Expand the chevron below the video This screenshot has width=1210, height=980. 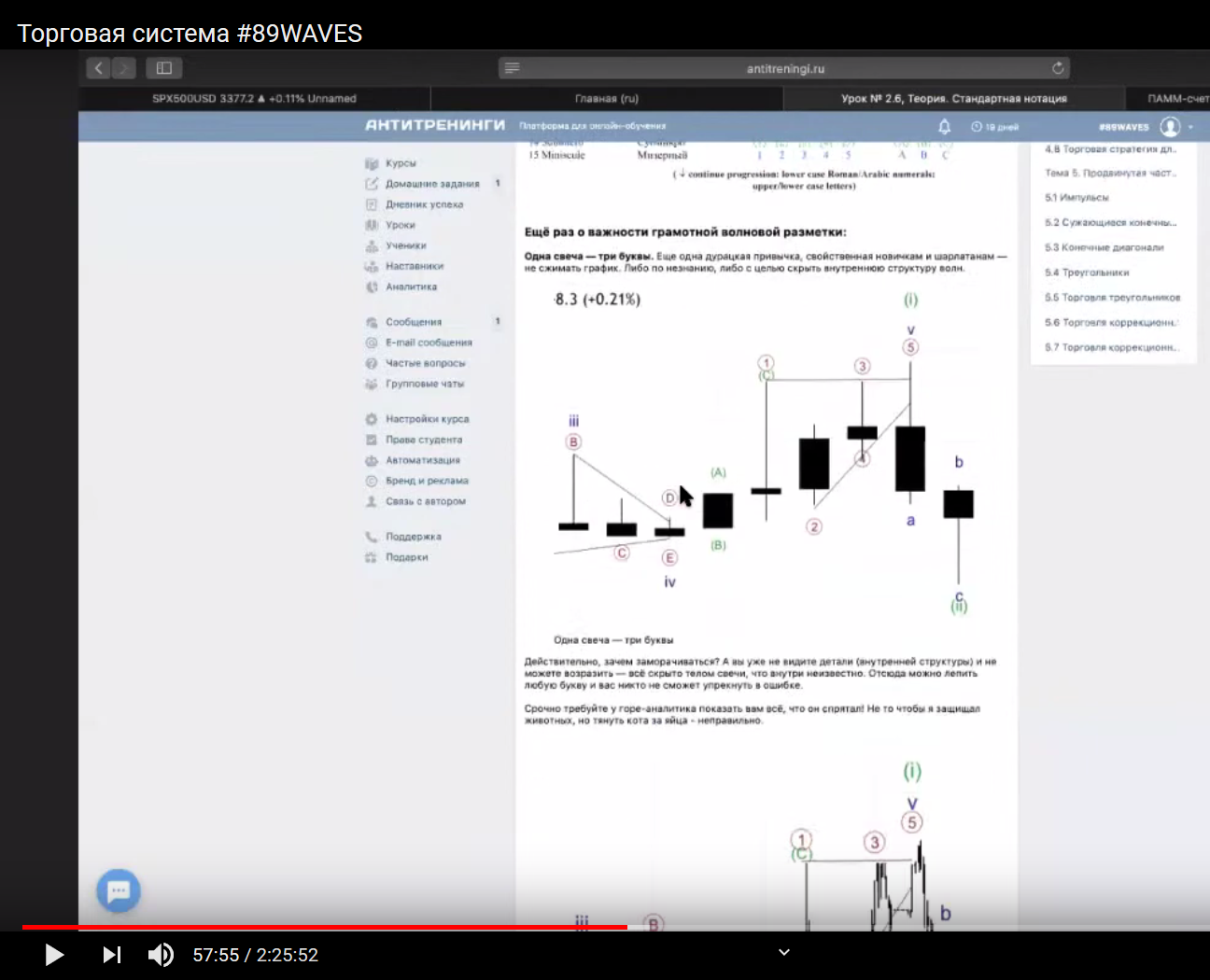pos(784,952)
